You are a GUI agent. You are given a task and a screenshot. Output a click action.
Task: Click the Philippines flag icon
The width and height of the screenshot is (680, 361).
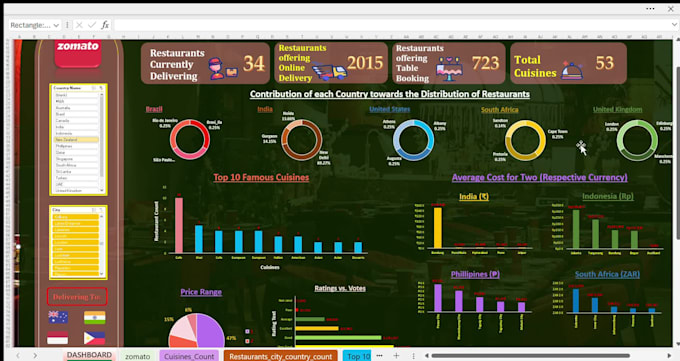(94, 338)
